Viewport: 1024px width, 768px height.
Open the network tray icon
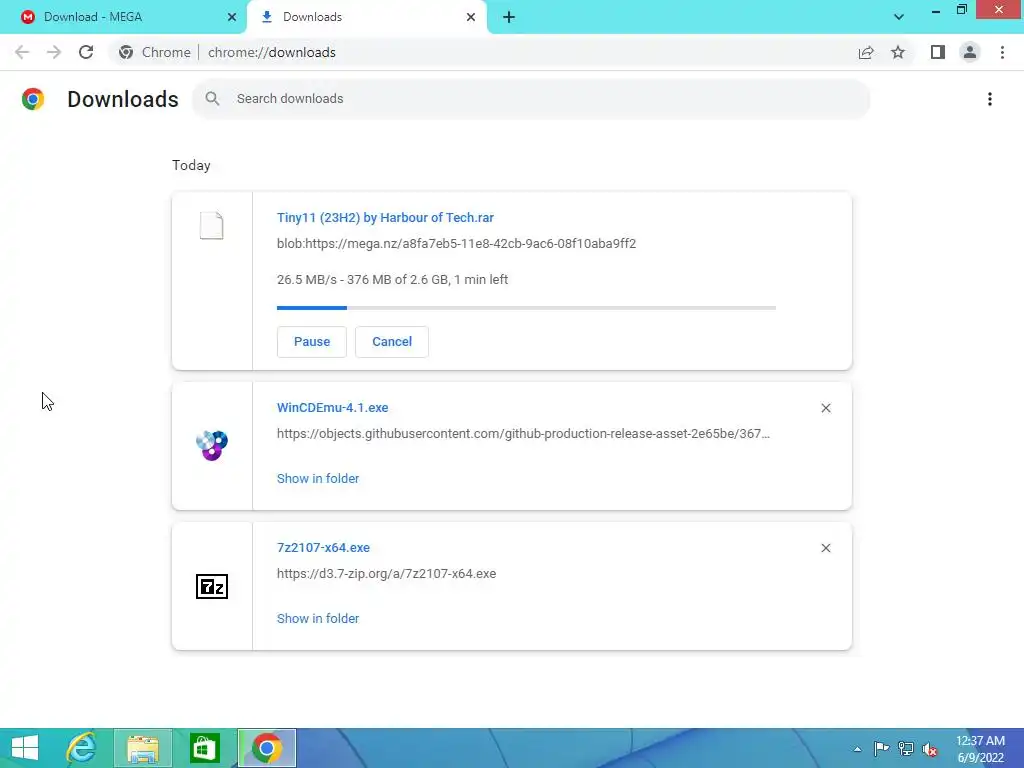(x=906, y=748)
